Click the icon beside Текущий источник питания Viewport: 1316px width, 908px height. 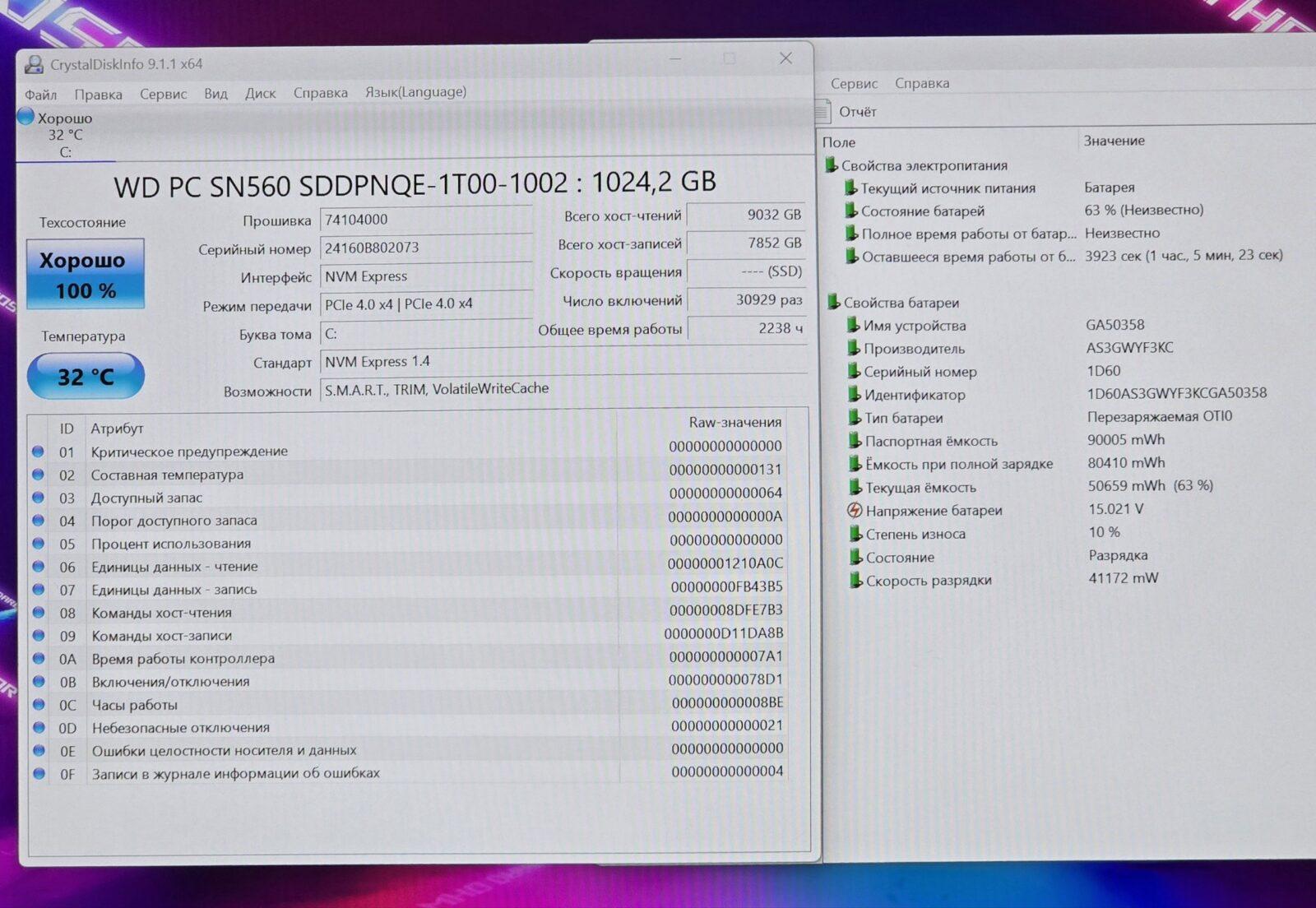[x=850, y=188]
